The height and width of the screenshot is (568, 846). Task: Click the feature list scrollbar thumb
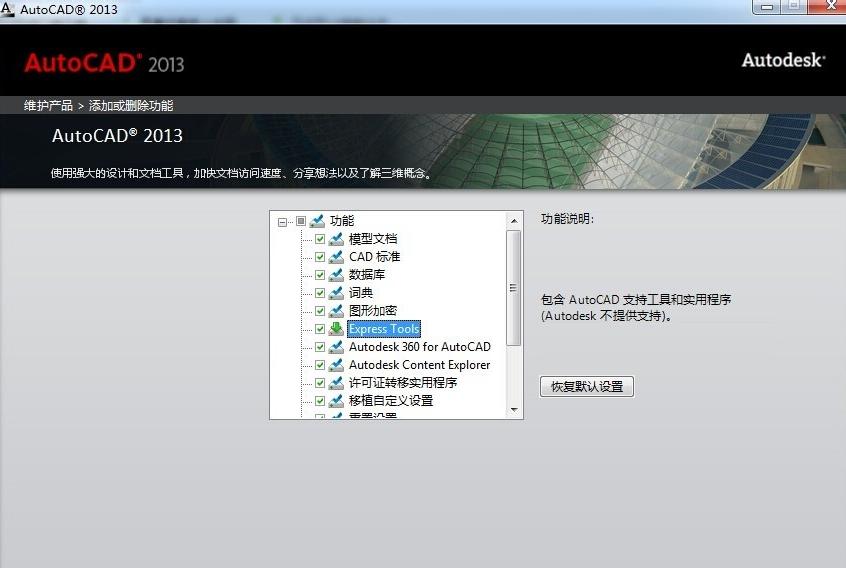[514, 288]
